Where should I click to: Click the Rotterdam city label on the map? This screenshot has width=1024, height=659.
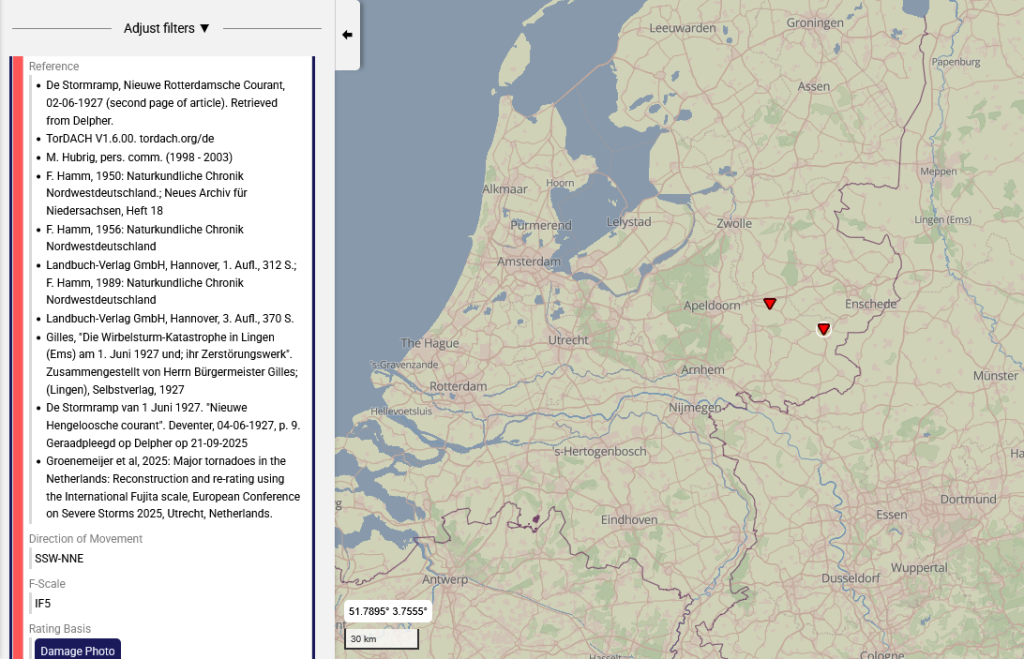click(458, 387)
